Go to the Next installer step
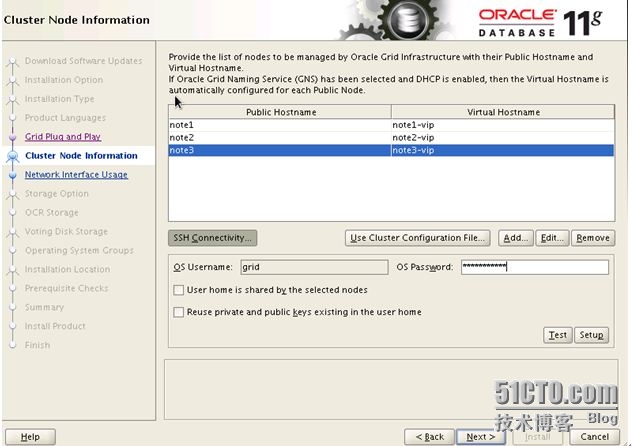This screenshot has width=632, height=446. 480,437
